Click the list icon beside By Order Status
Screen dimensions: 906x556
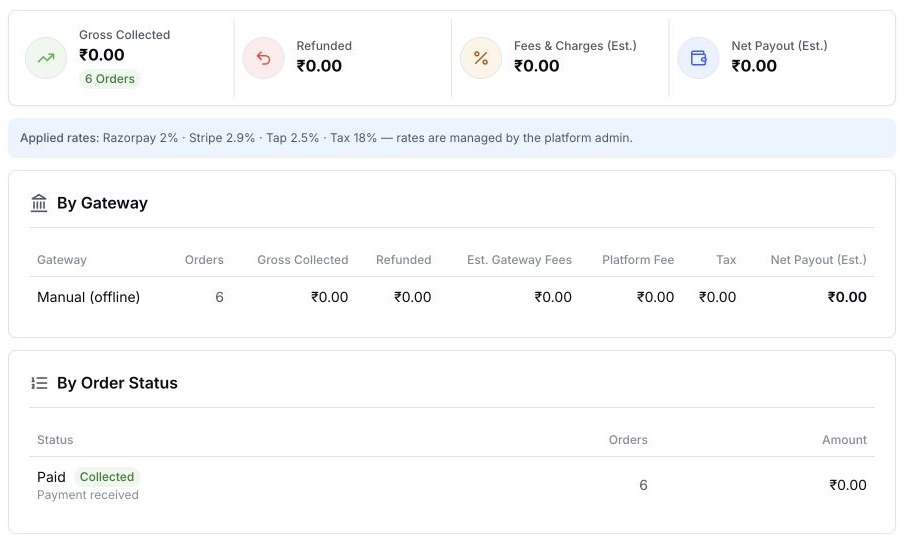point(39,383)
